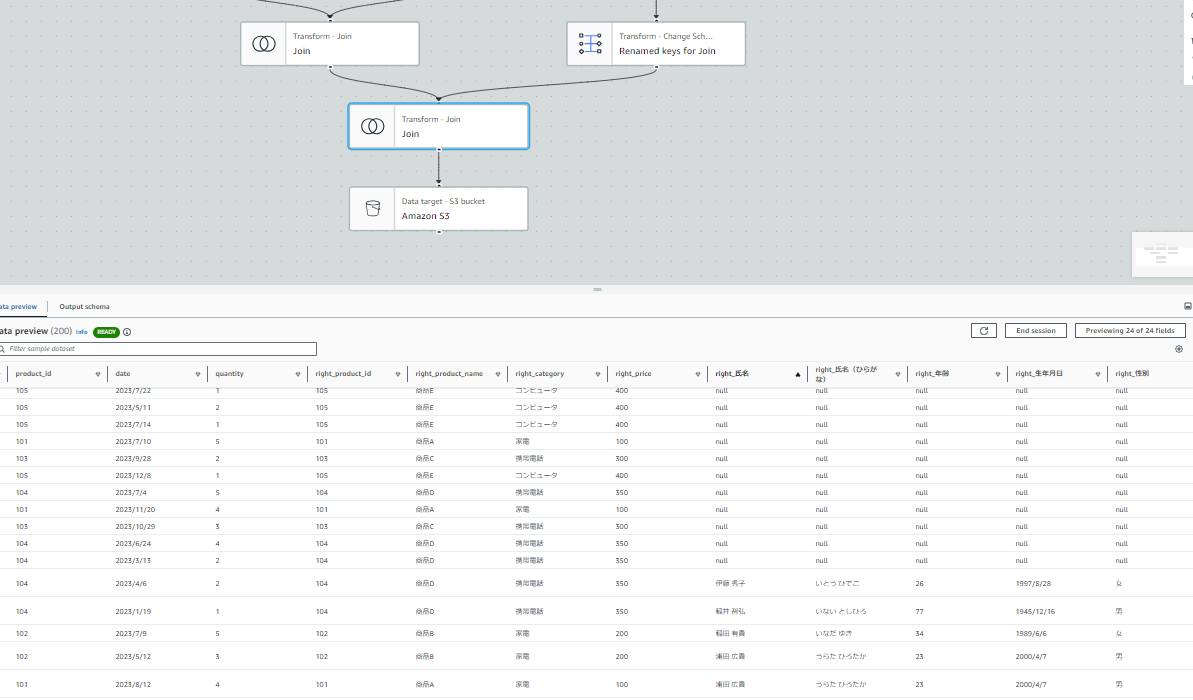The width and height of the screenshot is (1193, 700).
Task: Sort by the right_年齢 column arrow
Action: point(997,374)
